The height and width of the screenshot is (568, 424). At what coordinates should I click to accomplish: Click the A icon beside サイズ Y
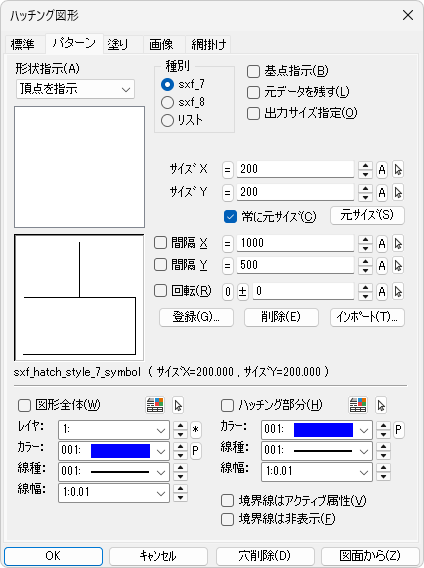pyautogui.click(x=382, y=192)
